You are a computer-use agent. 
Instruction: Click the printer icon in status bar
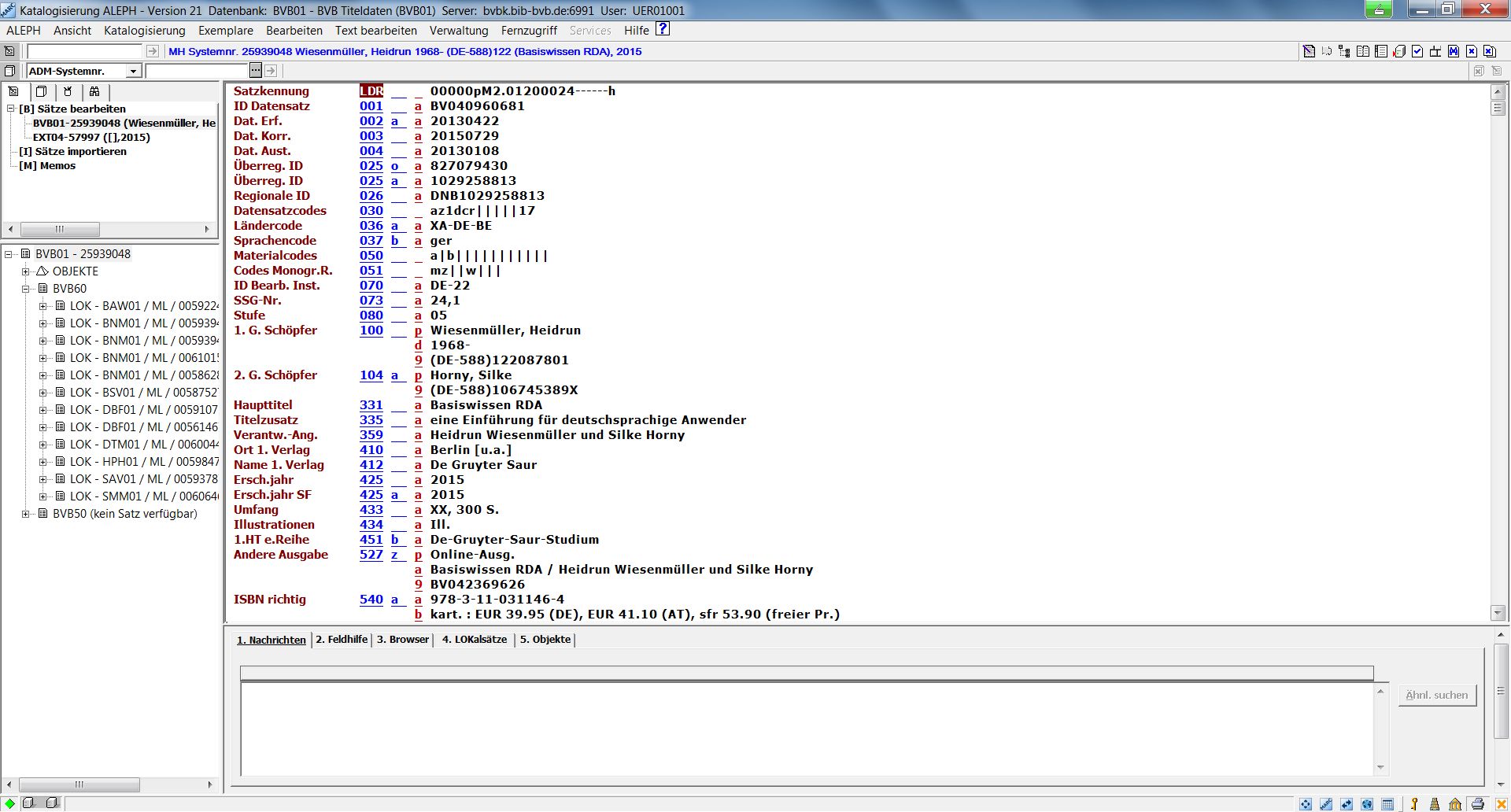pyautogui.click(x=1477, y=803)
